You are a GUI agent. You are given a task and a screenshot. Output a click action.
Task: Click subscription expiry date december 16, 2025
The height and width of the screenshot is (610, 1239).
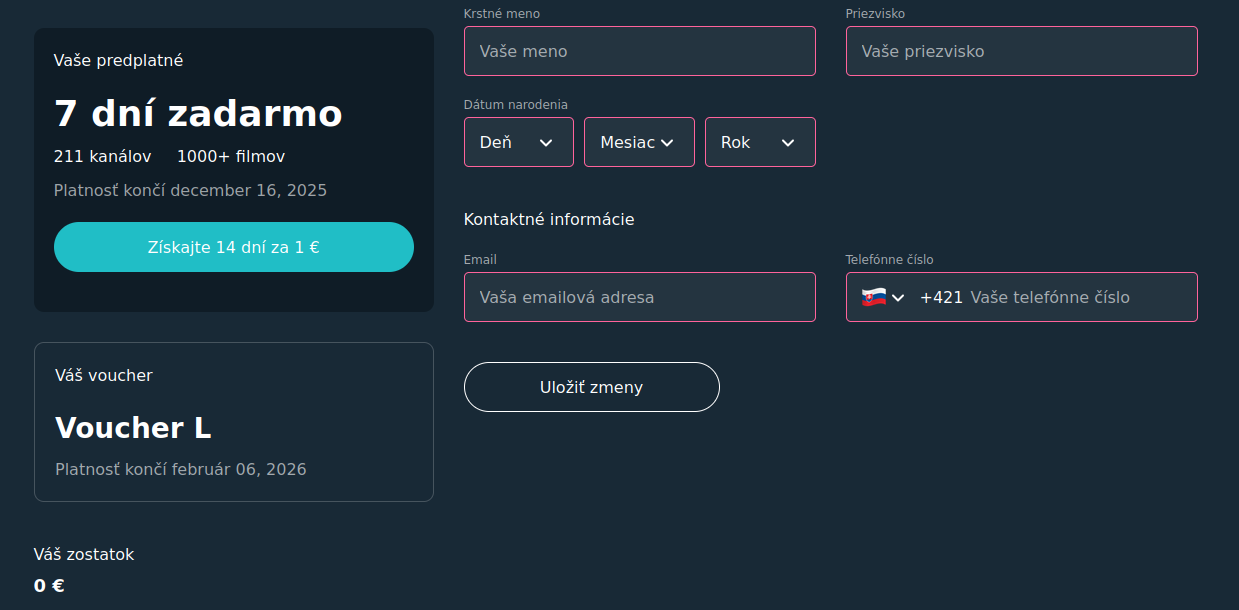(x=248, y=190)
